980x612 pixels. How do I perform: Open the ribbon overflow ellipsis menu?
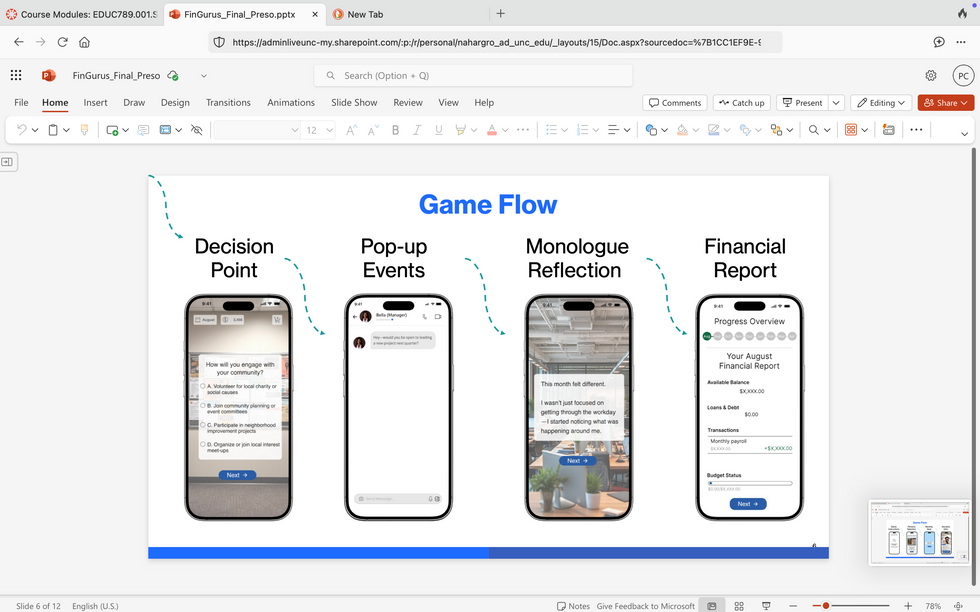pyautogui.click(x=916, y=130)
